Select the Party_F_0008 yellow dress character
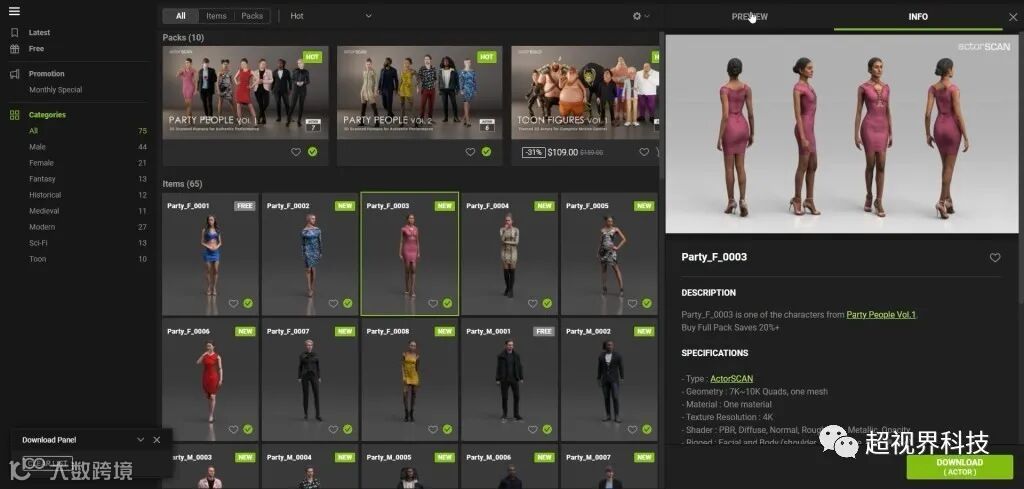 409,379
